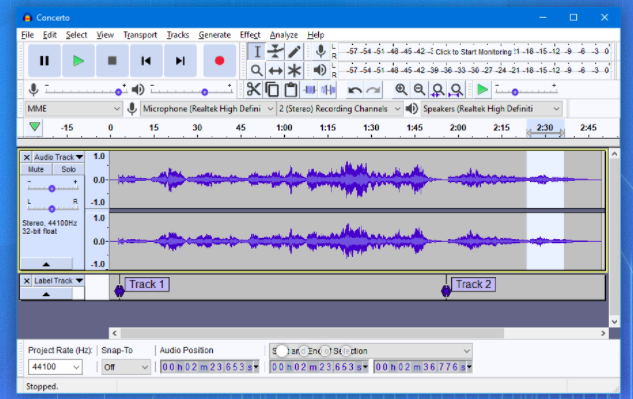Zoom in with the plus magnifier
Screen dimensions: 633x399
401,90
